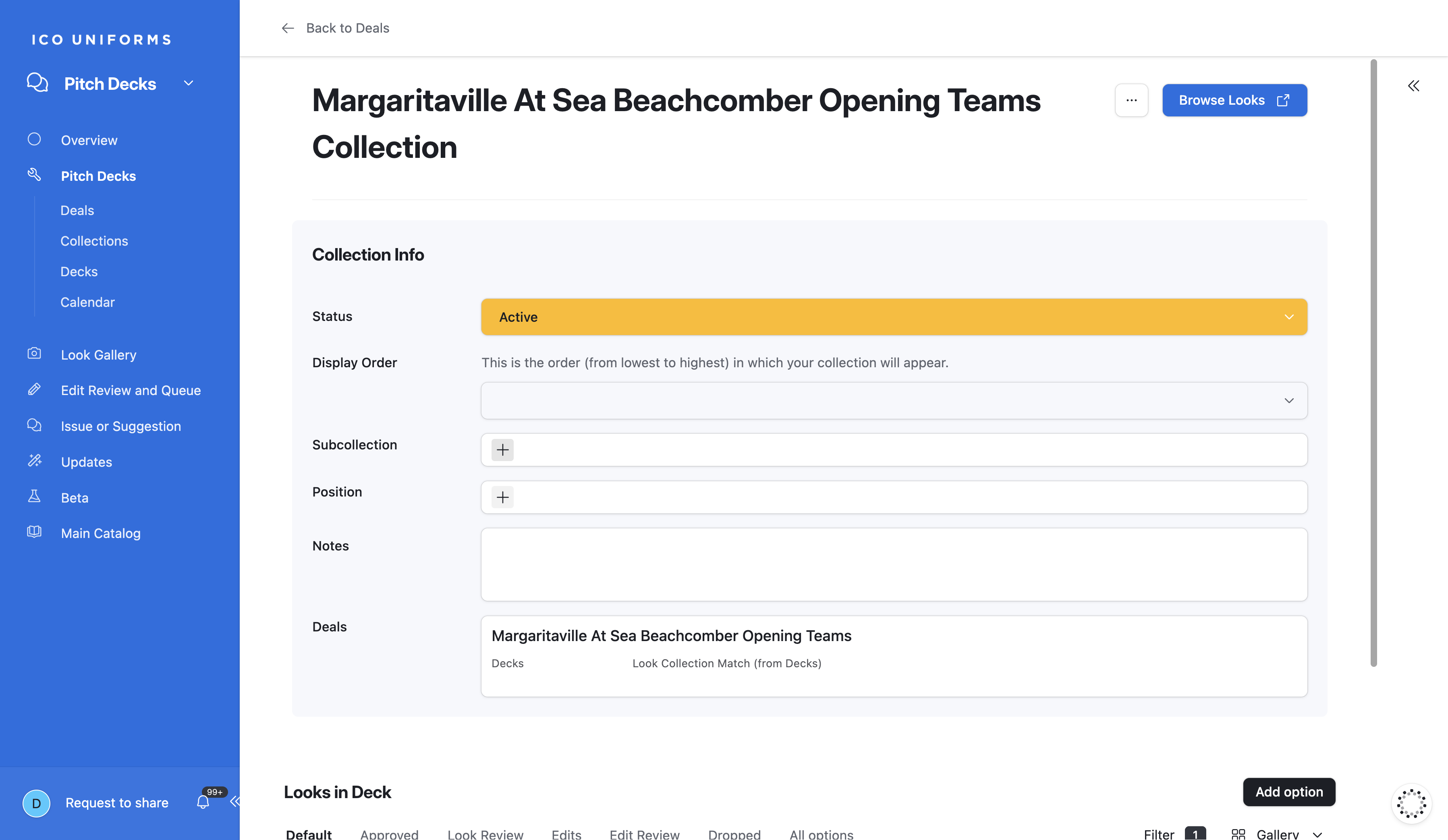The image size is (1448, 840).
Task: Expand the Display Order dropdown
Action: [x=894, y=400]
